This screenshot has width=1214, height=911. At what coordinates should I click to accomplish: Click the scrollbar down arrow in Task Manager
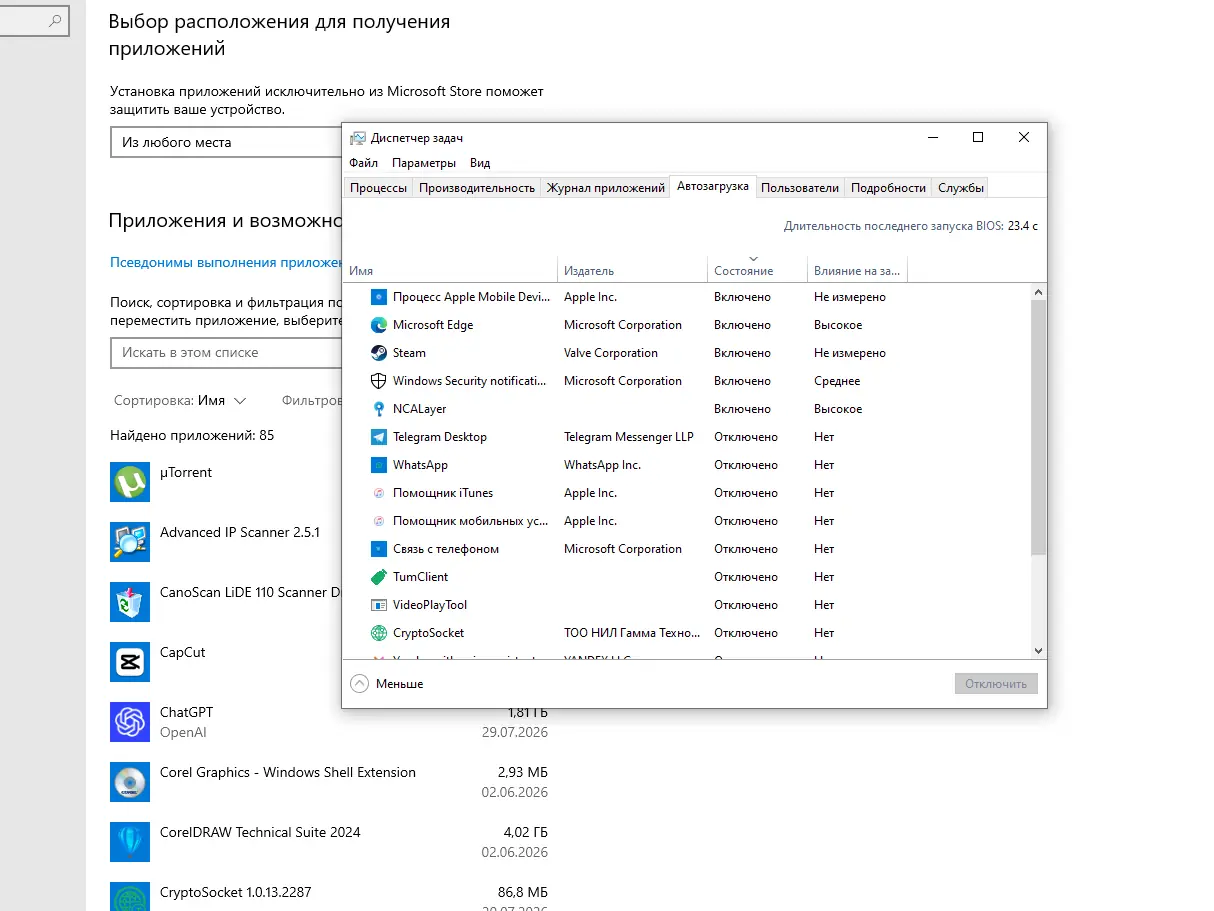[x=1038, y=650]
